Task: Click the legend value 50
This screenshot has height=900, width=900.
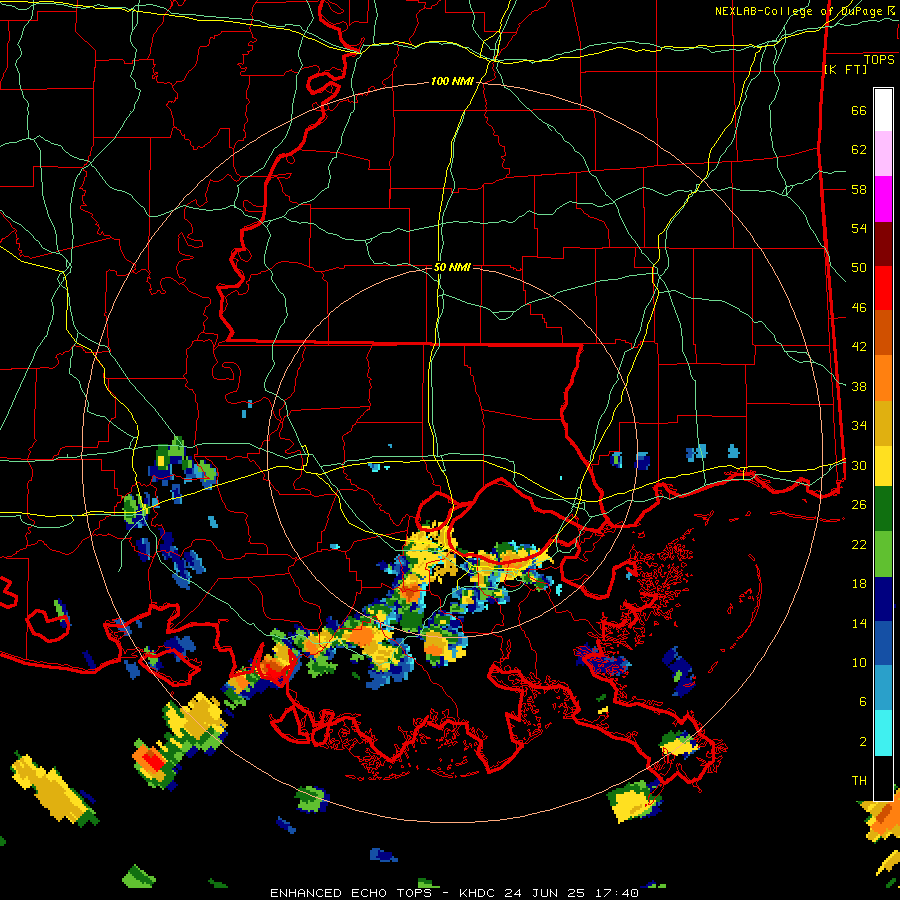Action: [x=859, y=268]
